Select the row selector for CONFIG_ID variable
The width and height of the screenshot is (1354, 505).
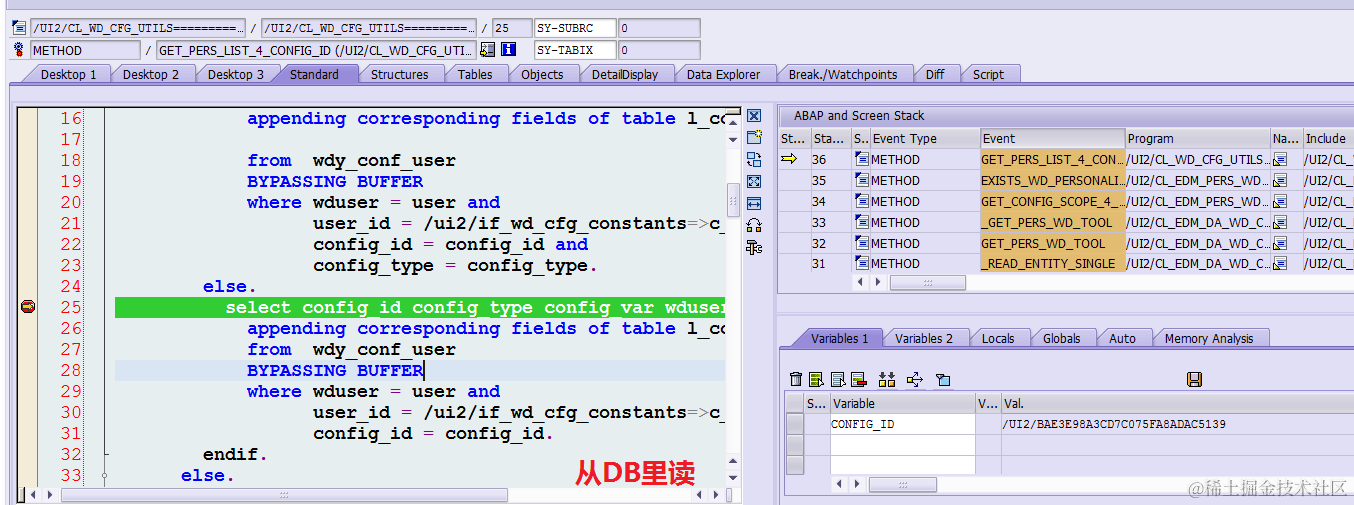tap(794, 424)
